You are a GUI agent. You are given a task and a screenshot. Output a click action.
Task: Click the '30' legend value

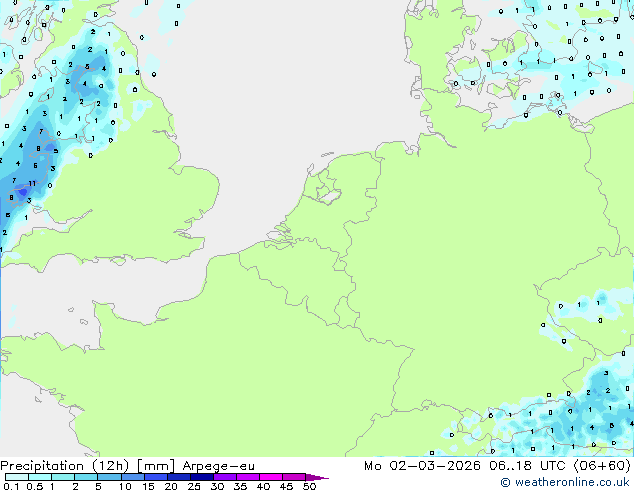[x=217, y=486]
